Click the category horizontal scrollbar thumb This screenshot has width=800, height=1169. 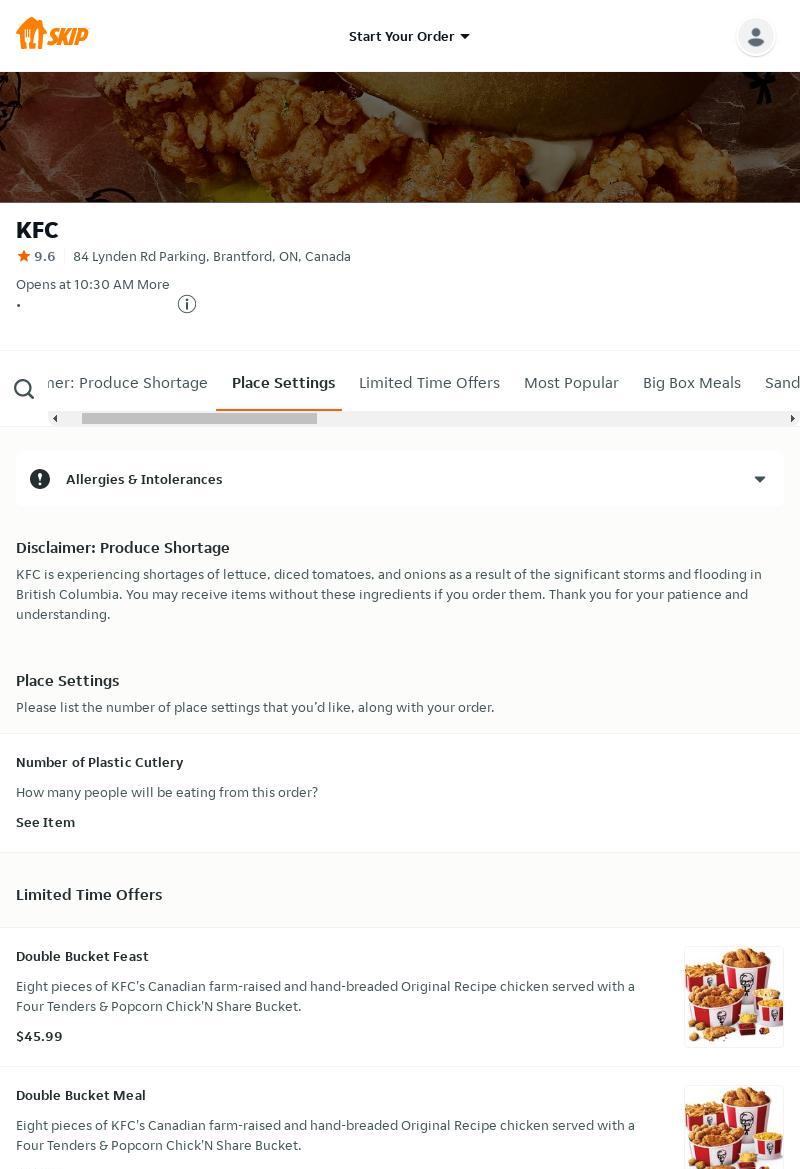pyautogui.click(x=199, y=418)
